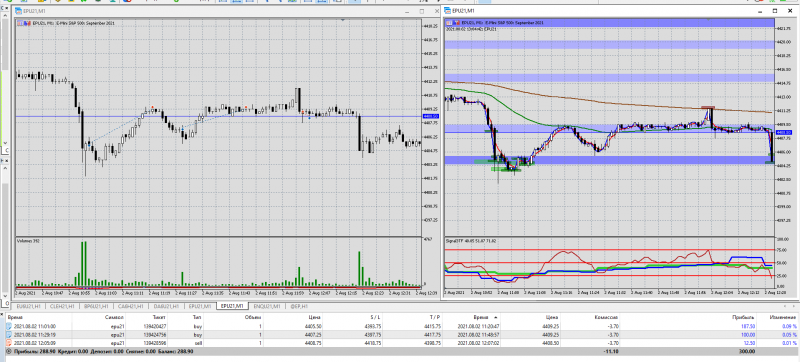
Task: Click the sell order icon for ticket 139428596
Action: 10,343
